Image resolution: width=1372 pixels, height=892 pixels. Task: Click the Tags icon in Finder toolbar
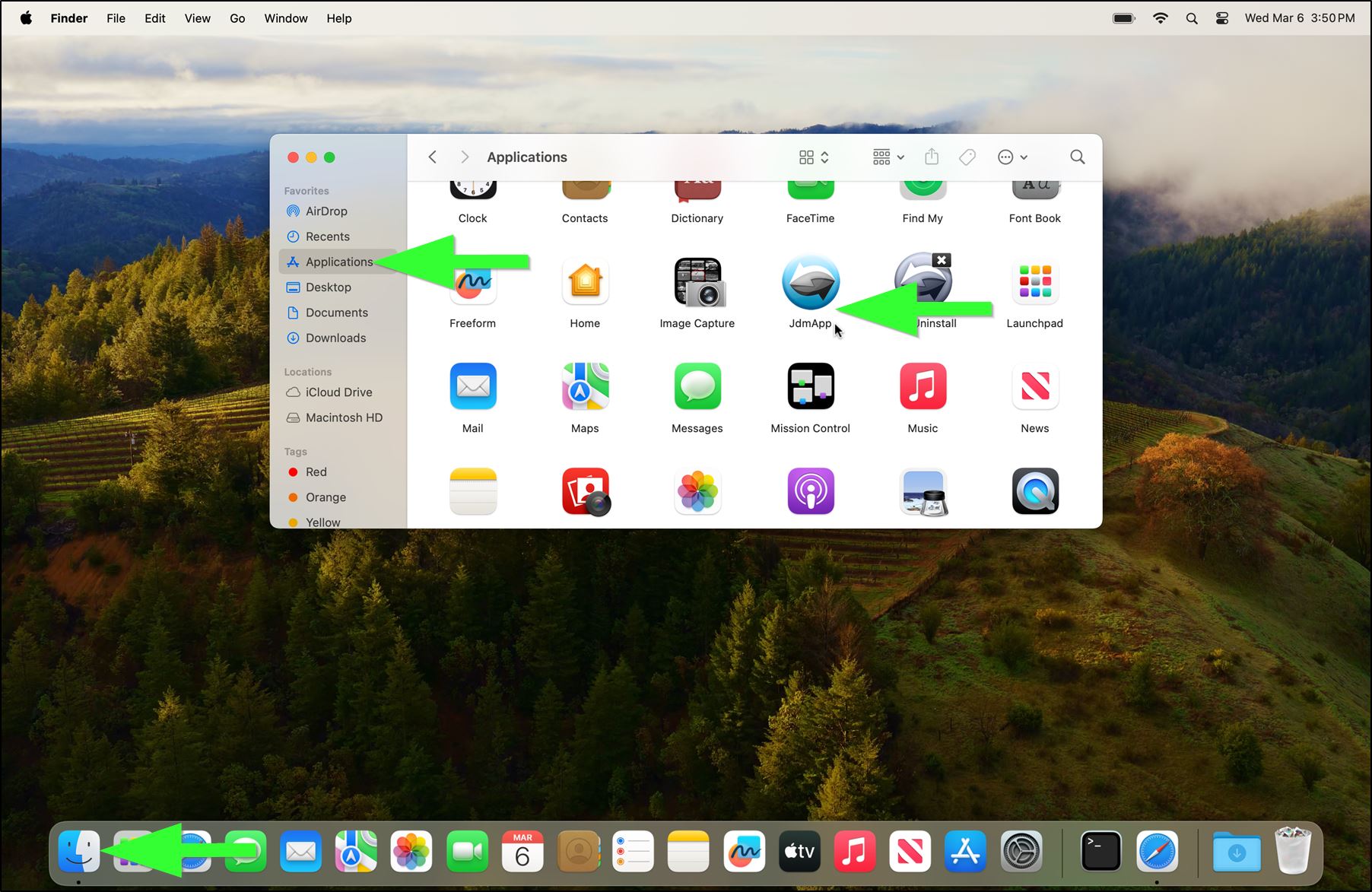tap(967, 157)
